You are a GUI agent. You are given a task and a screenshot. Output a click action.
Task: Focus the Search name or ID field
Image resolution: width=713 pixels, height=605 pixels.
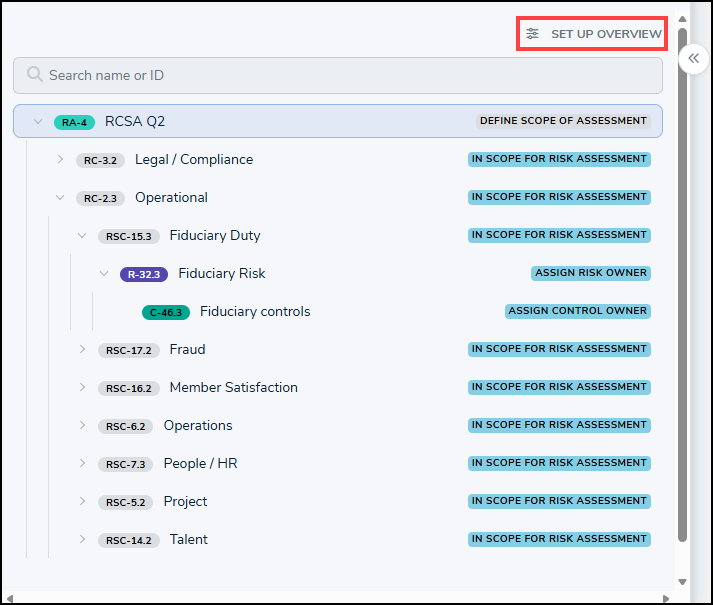(x=338, y=76)
